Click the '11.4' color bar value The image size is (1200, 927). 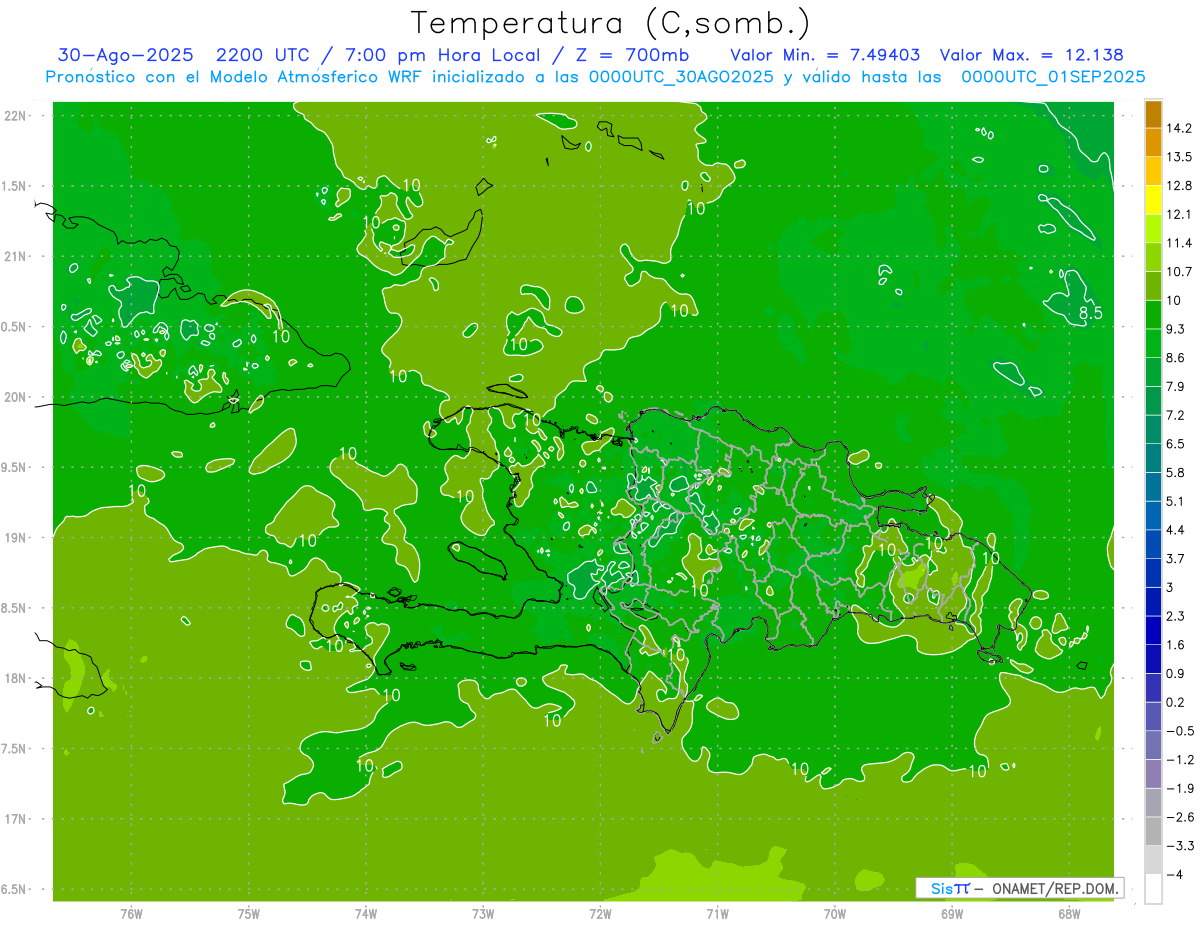(1180, 243)
